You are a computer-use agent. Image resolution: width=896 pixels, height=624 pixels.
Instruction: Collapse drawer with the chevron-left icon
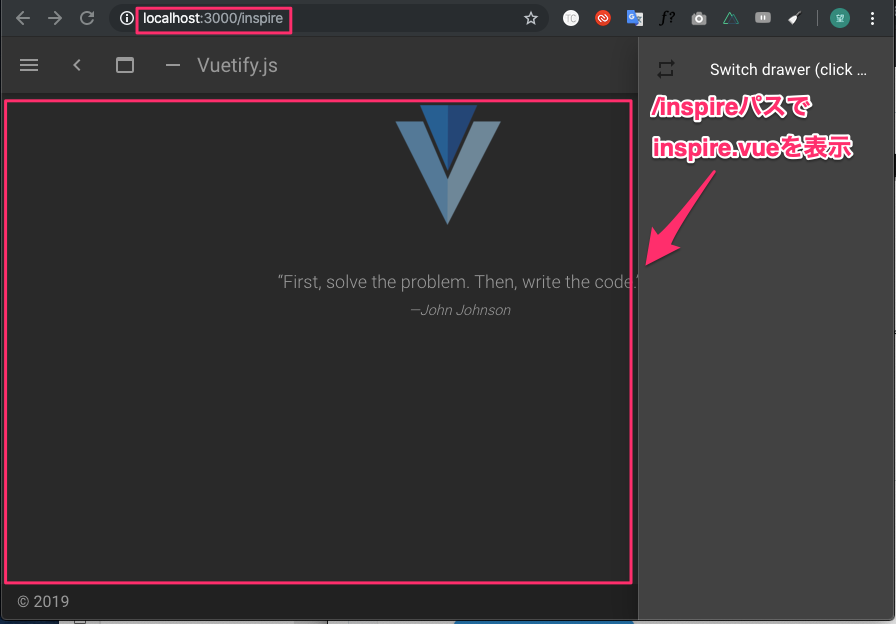(x=77, y=65)
